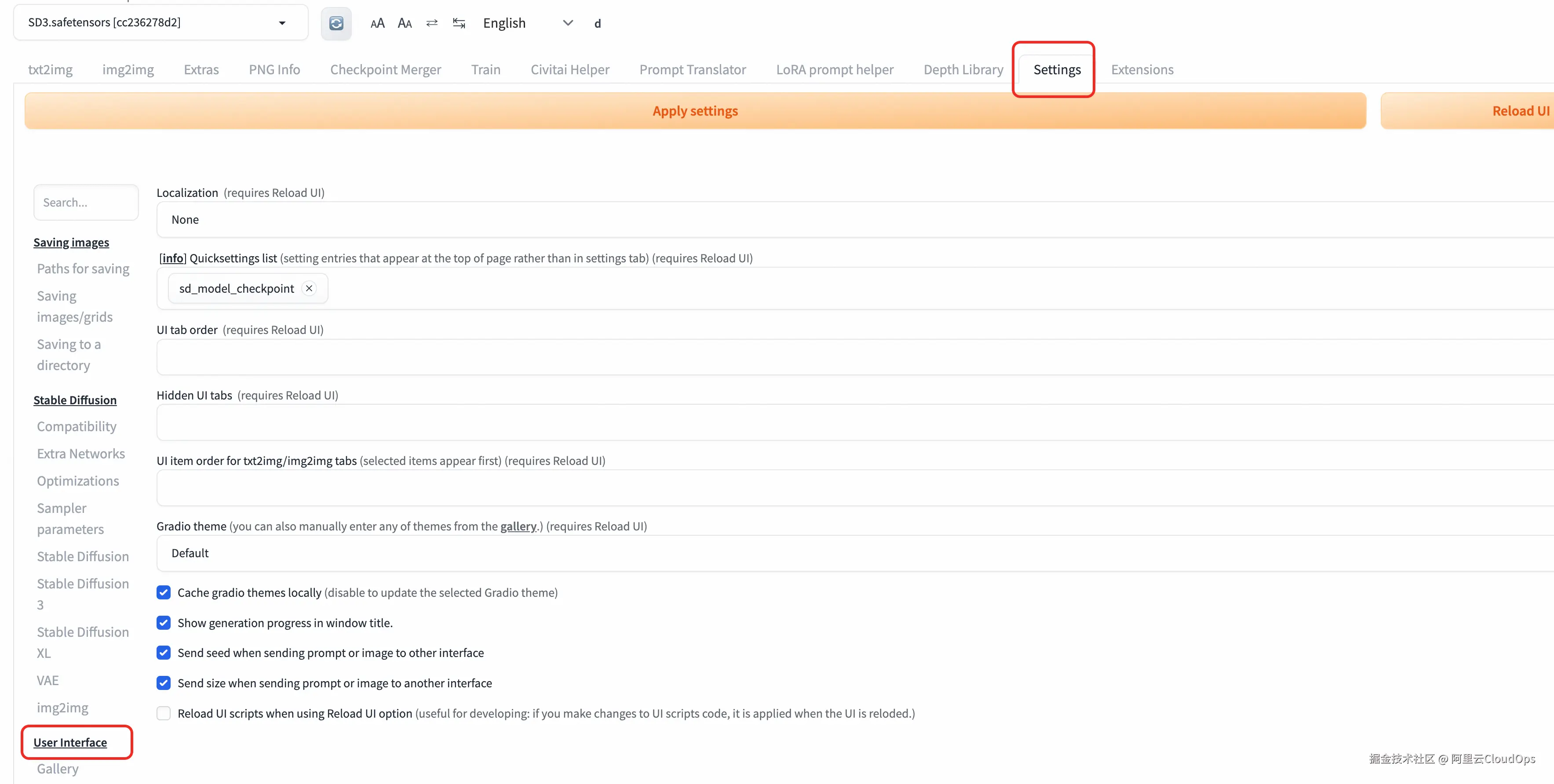The image size is (1554, 784).
Task: Click the large-to-small 'AA' font icon
Action: pos(405,24)
